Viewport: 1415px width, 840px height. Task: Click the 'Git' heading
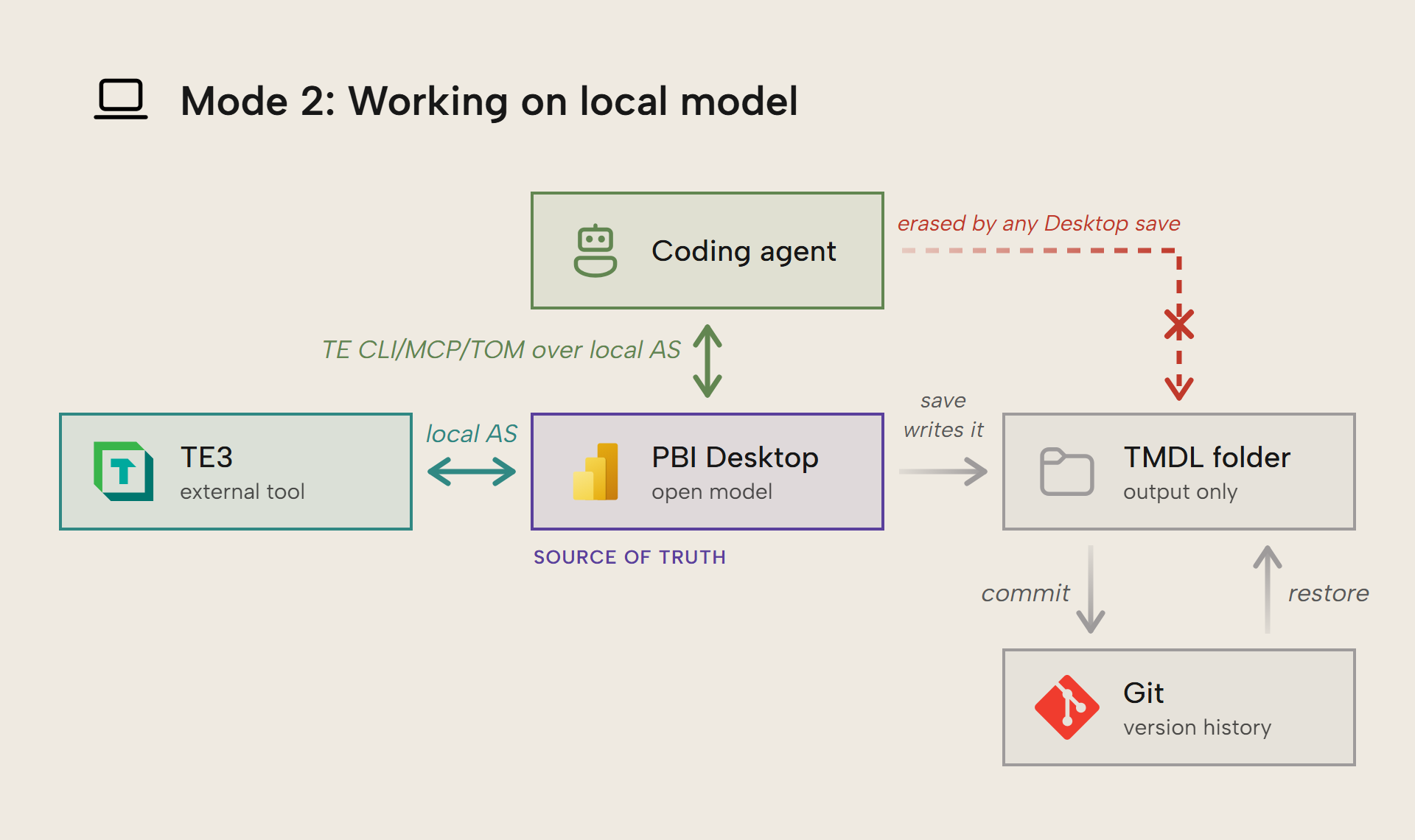click(1143, 693)
